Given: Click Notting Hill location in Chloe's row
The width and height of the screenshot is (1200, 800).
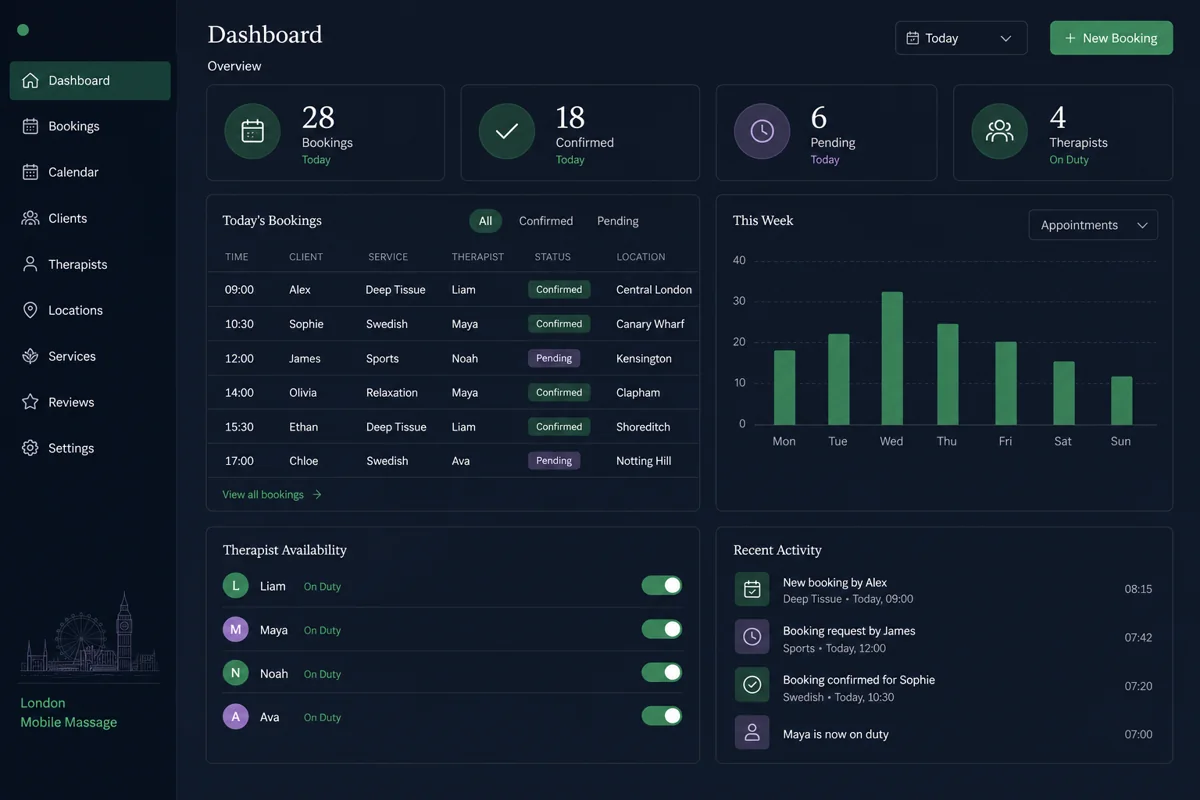Looking at the screenshot, I should pyautogui.click(x=644, y=461).
